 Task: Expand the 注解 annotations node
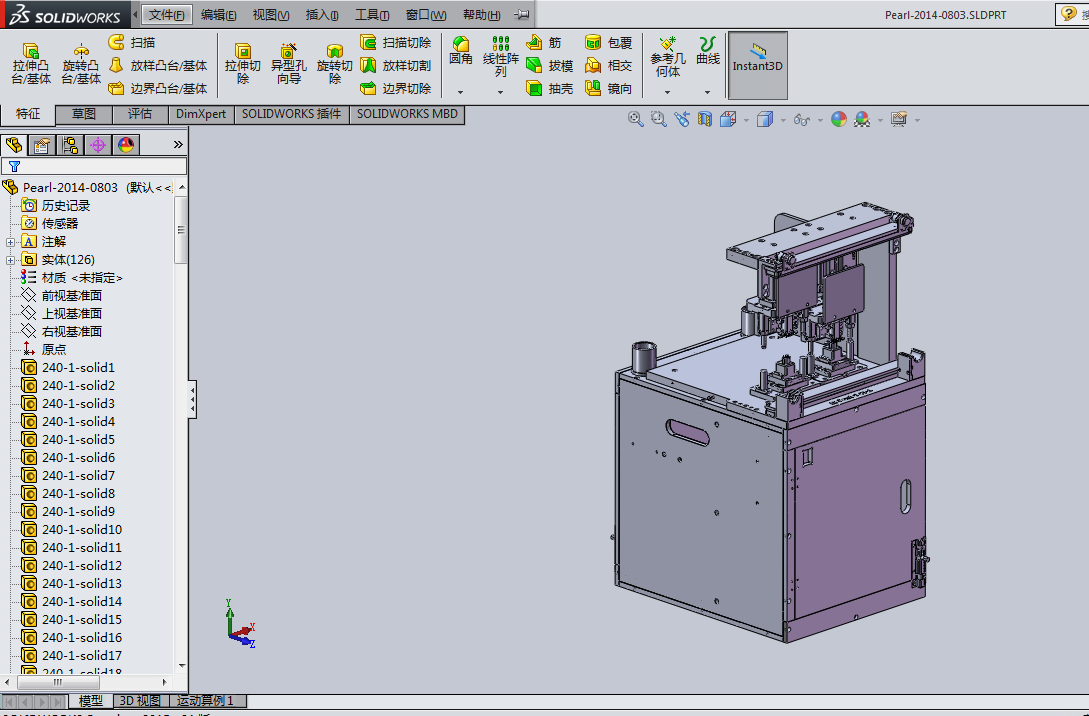pyautogui.click(x=10, y=242)
